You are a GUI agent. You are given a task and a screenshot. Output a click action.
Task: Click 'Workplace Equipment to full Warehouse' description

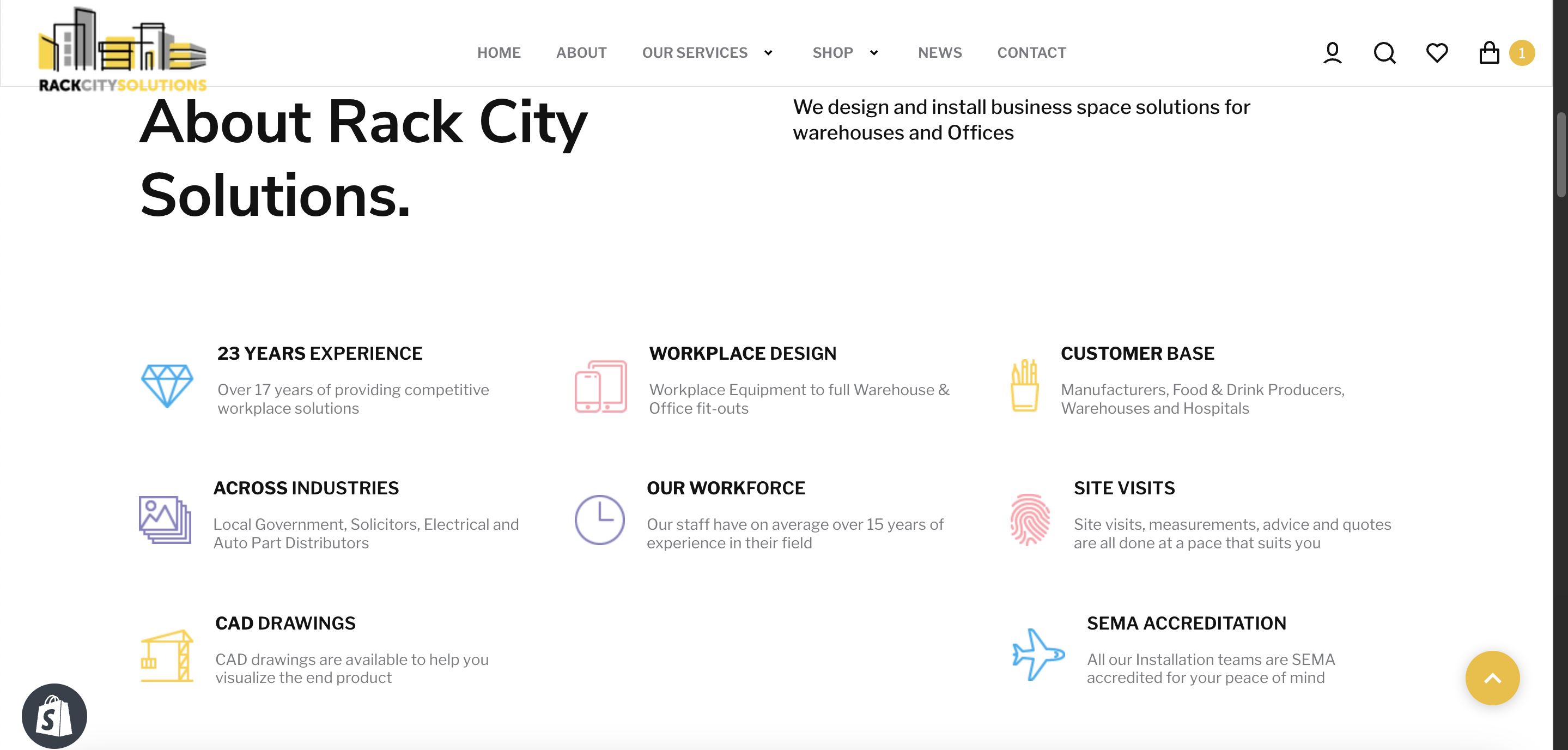[799, 399]
